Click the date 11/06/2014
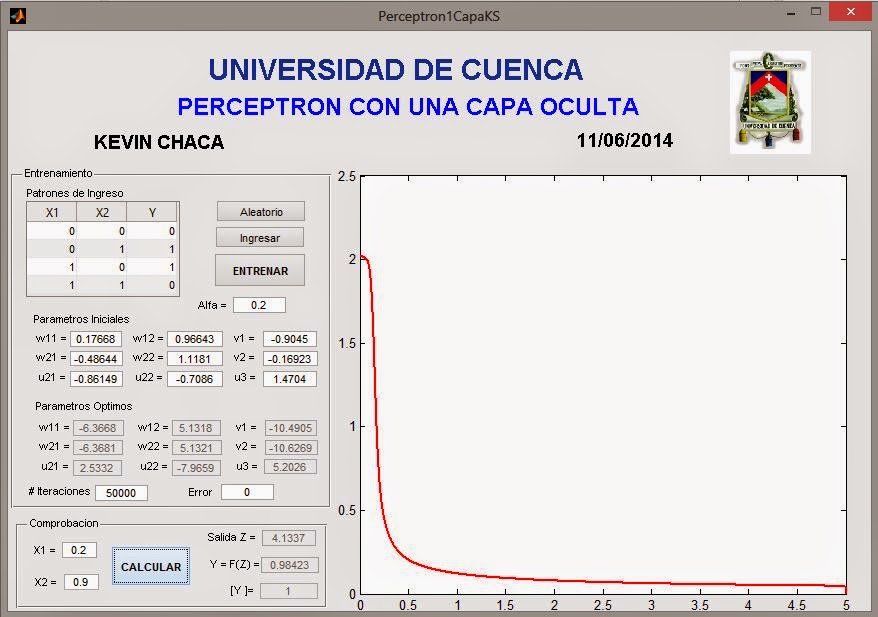The height and width of the screenshot is (617, 878). click(625, 140)
